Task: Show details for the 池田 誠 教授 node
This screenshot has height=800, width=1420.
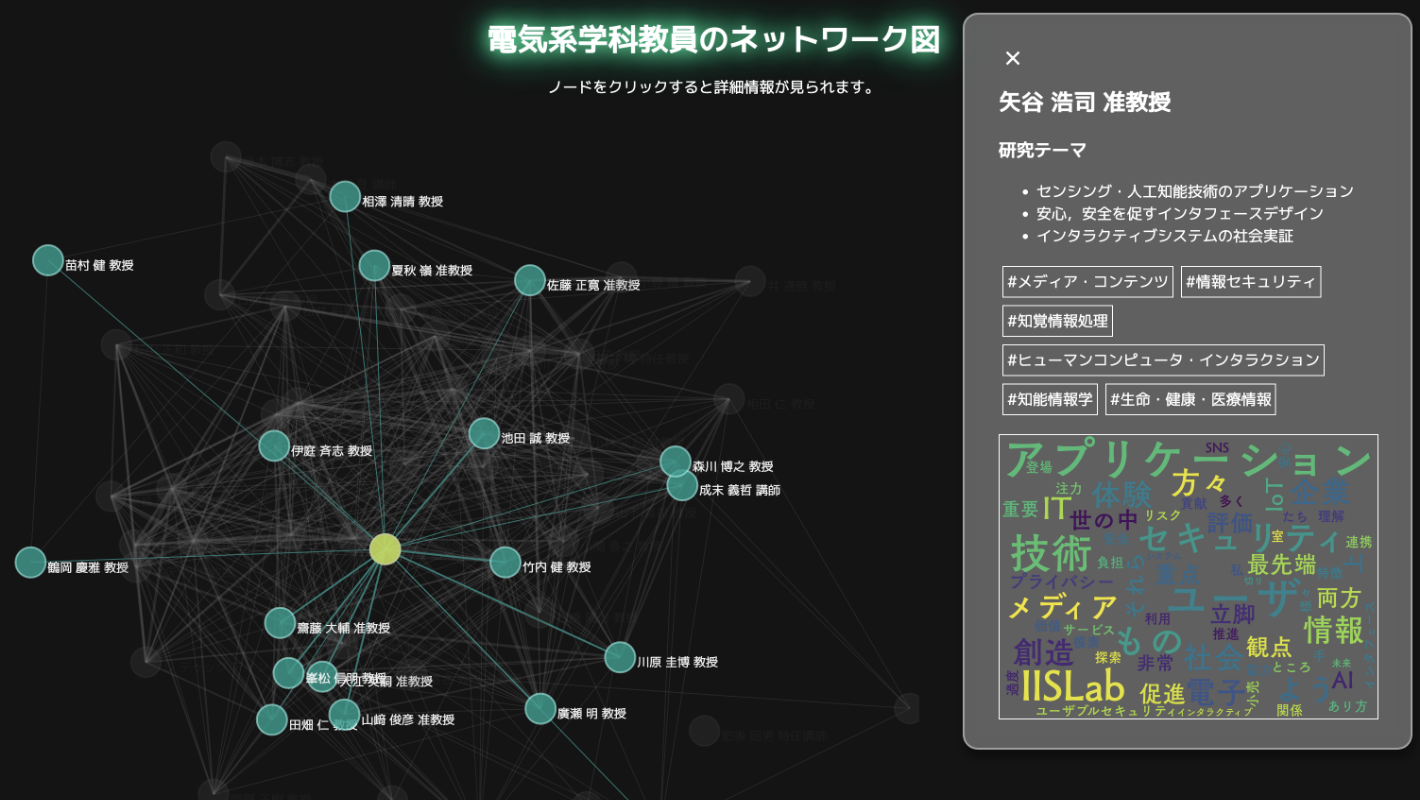Action: (x=484, y=434)
